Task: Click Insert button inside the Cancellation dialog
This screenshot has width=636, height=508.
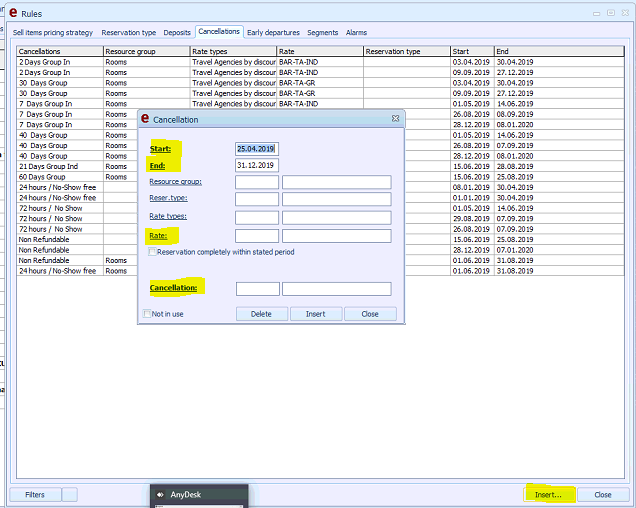Action: [x=315, y=314]
